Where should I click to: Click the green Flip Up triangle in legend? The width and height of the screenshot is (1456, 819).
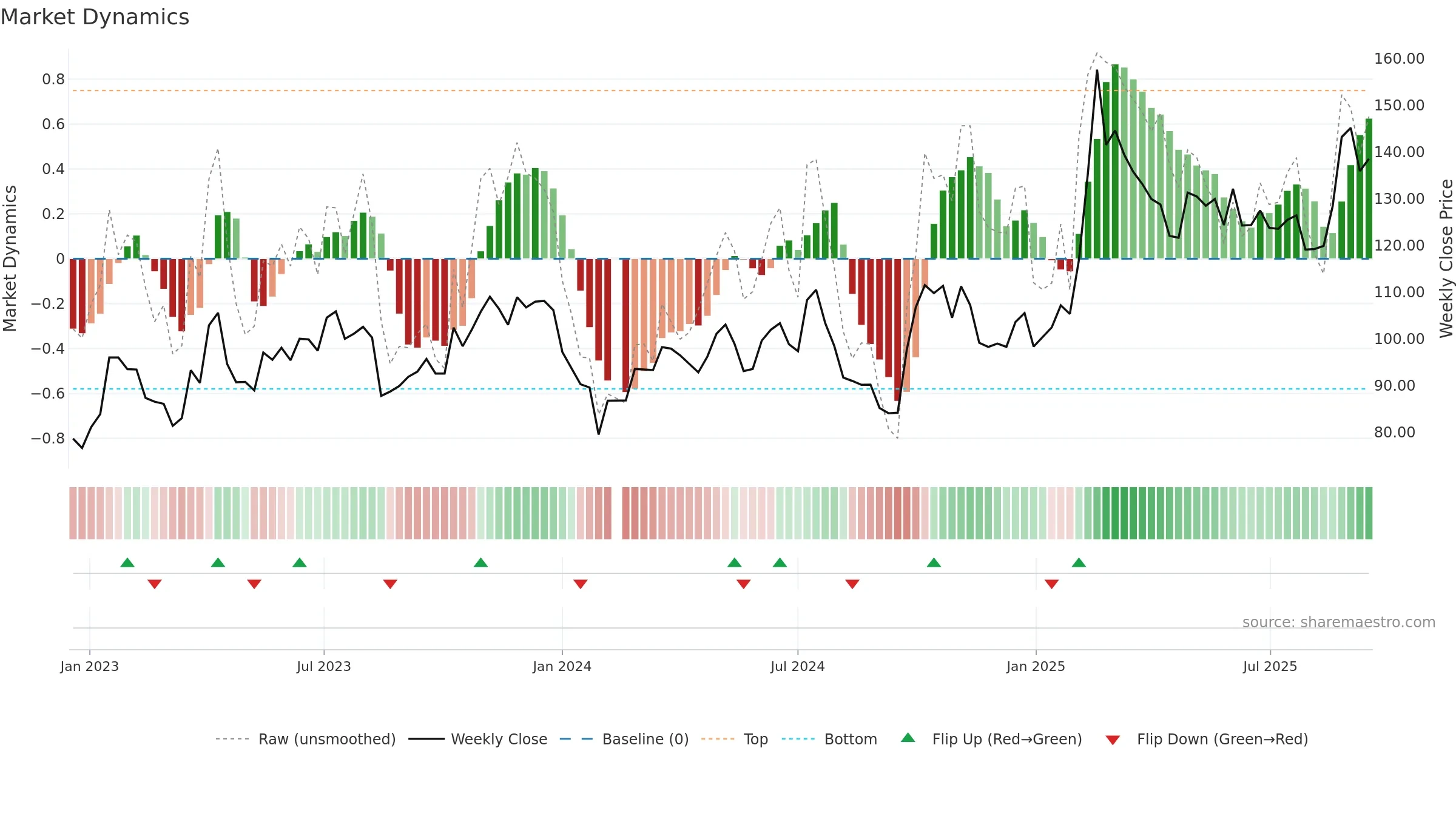click(908, 738)
